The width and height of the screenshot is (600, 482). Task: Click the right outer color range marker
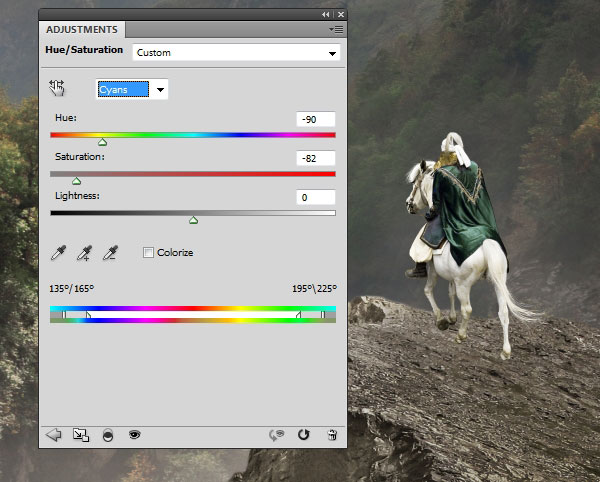(x=323, y=315)
